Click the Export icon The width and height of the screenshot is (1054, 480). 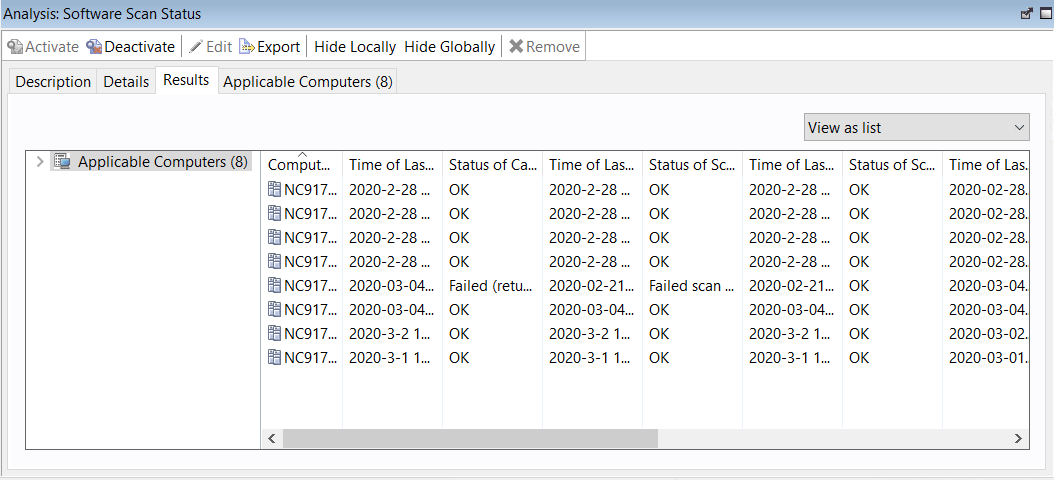pos(247,47)
